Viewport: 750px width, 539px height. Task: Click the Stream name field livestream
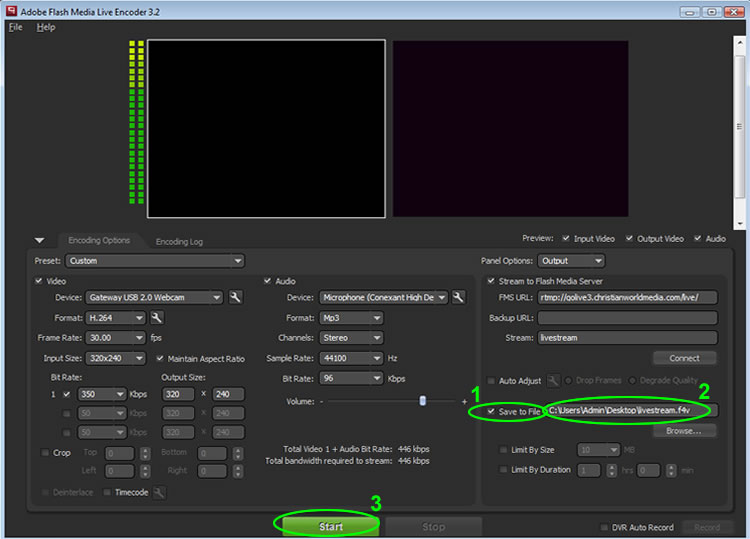tap(627, 338)
